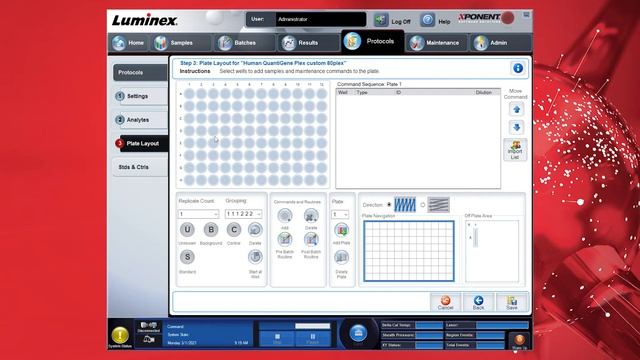Click the Type column header
The image size is (640, 360).
374,93
